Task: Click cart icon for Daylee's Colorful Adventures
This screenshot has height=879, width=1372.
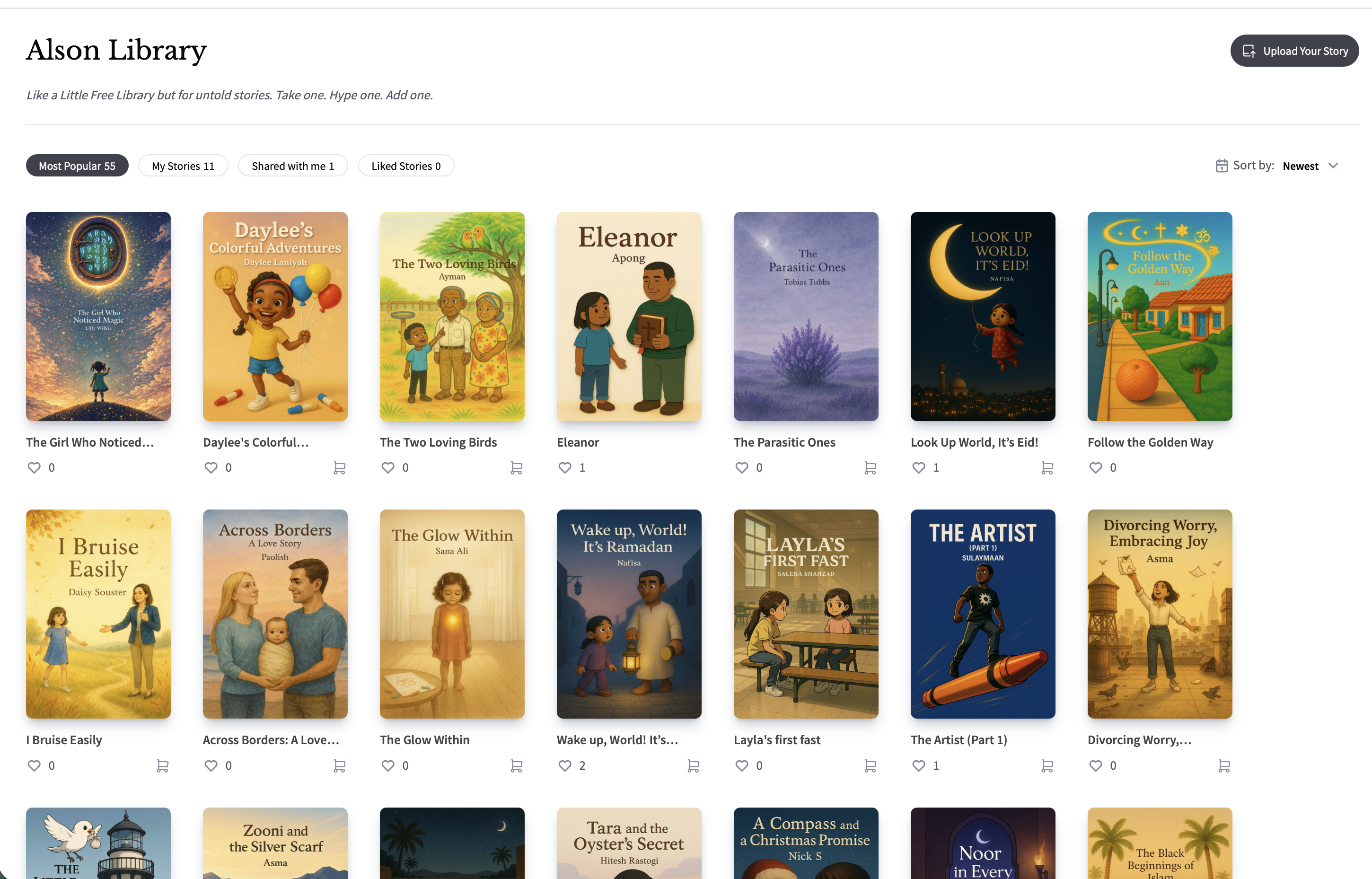Action: coord(340,467)
